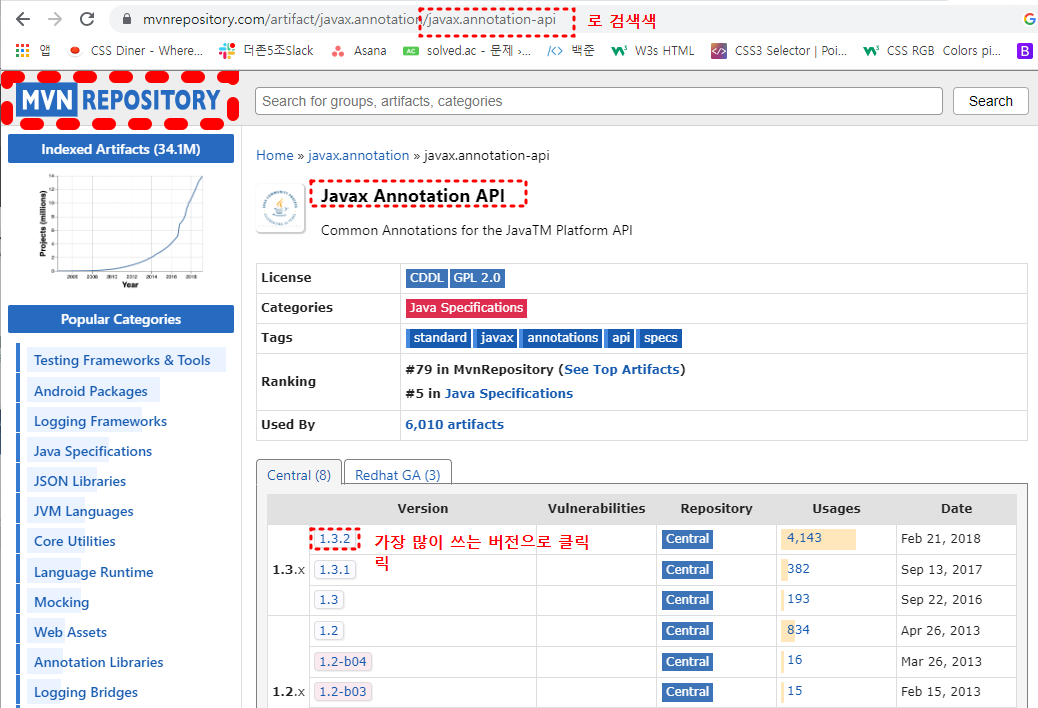The height and width of the screenshot is (708, 1038).
Task: Open the 백준 bookmark
Action: click(x=571, y=50)
